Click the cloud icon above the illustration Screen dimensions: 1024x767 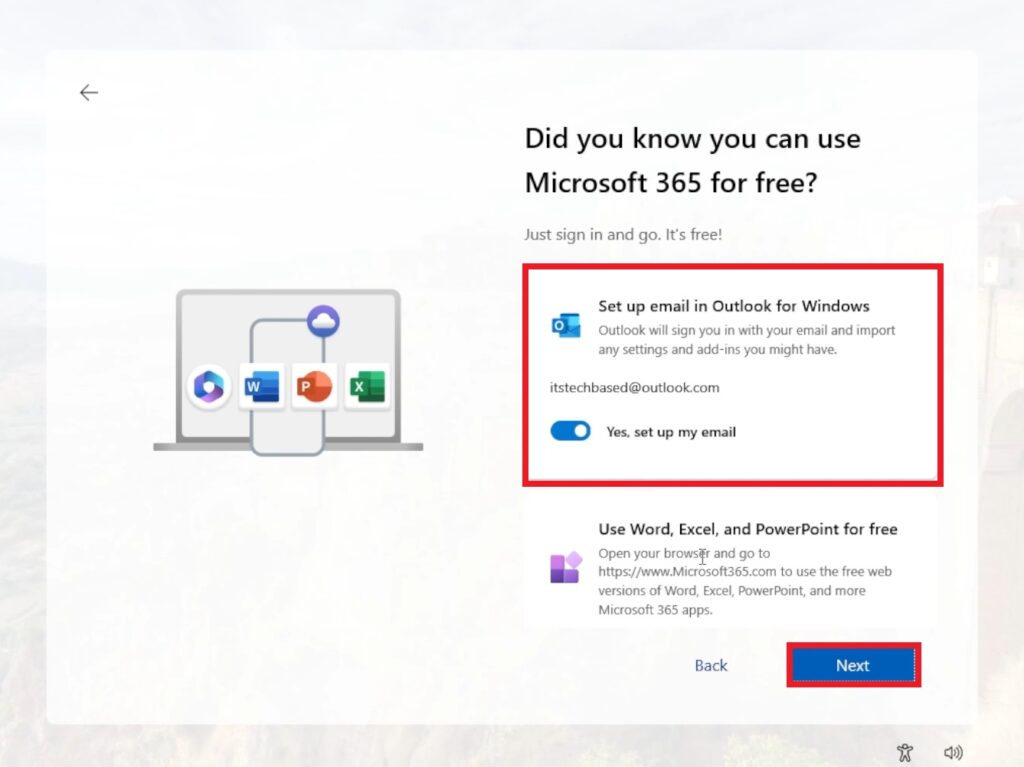coord(323,321)
